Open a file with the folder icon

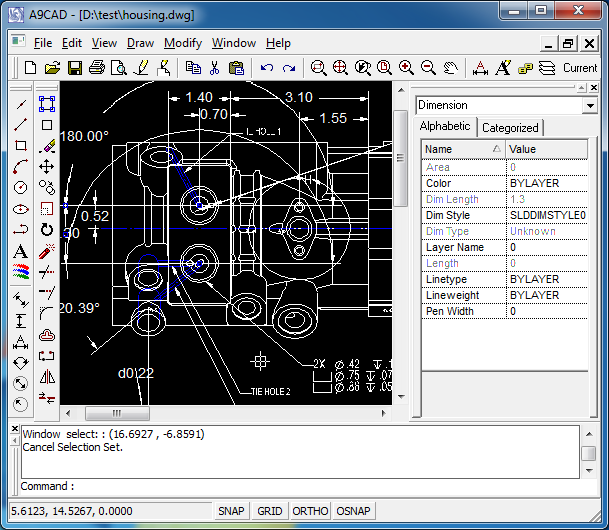click(x=52, y=68)
